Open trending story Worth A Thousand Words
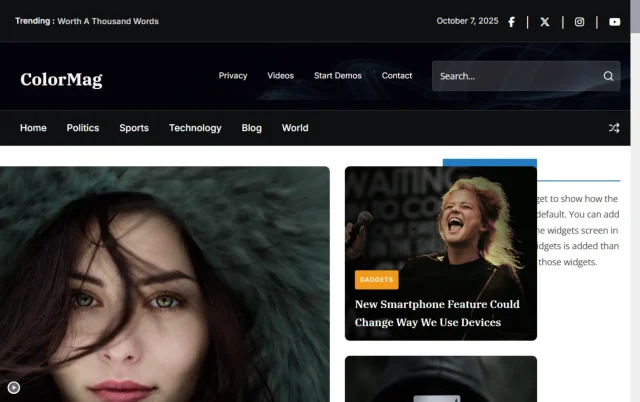 pyautogui.click(x=108, y=21)
